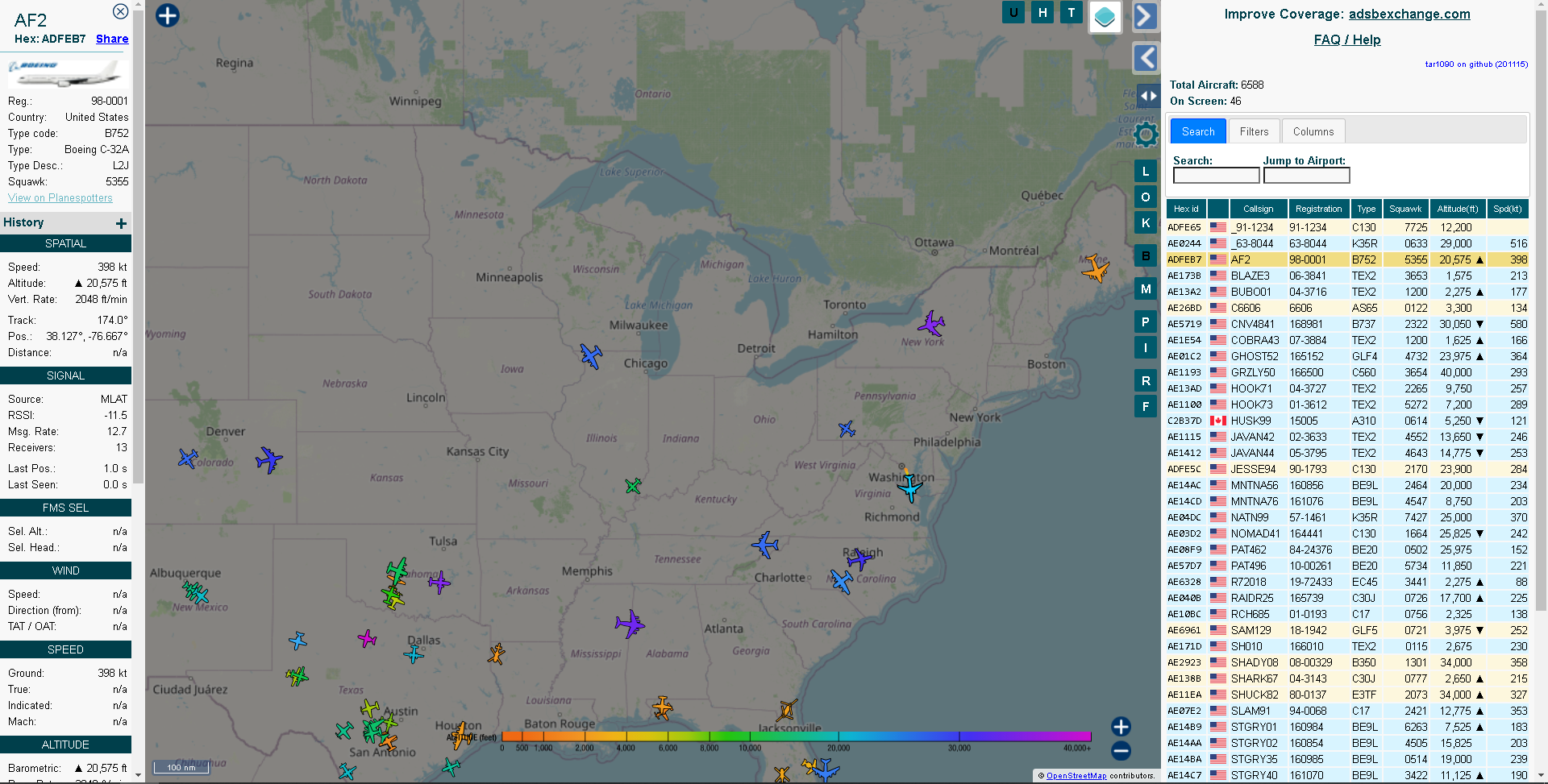Close the AF2 aircraft info panel
1548x784 pixels.
pos(120,11)
